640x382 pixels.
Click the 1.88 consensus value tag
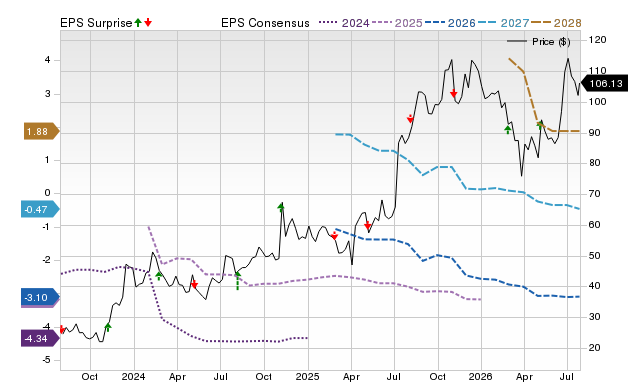(x=42, y=131)
